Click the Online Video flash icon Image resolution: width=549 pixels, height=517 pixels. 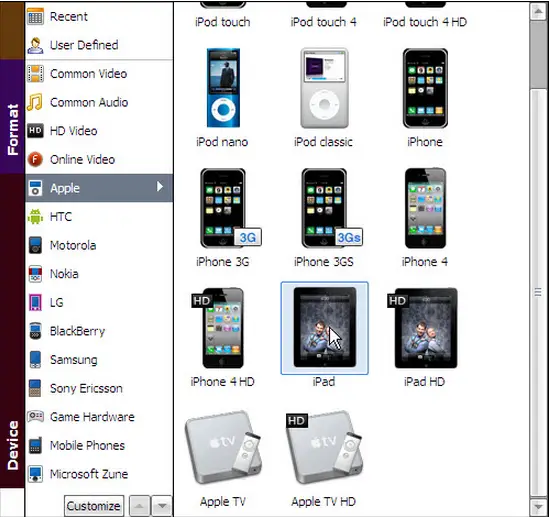point(35,160)
